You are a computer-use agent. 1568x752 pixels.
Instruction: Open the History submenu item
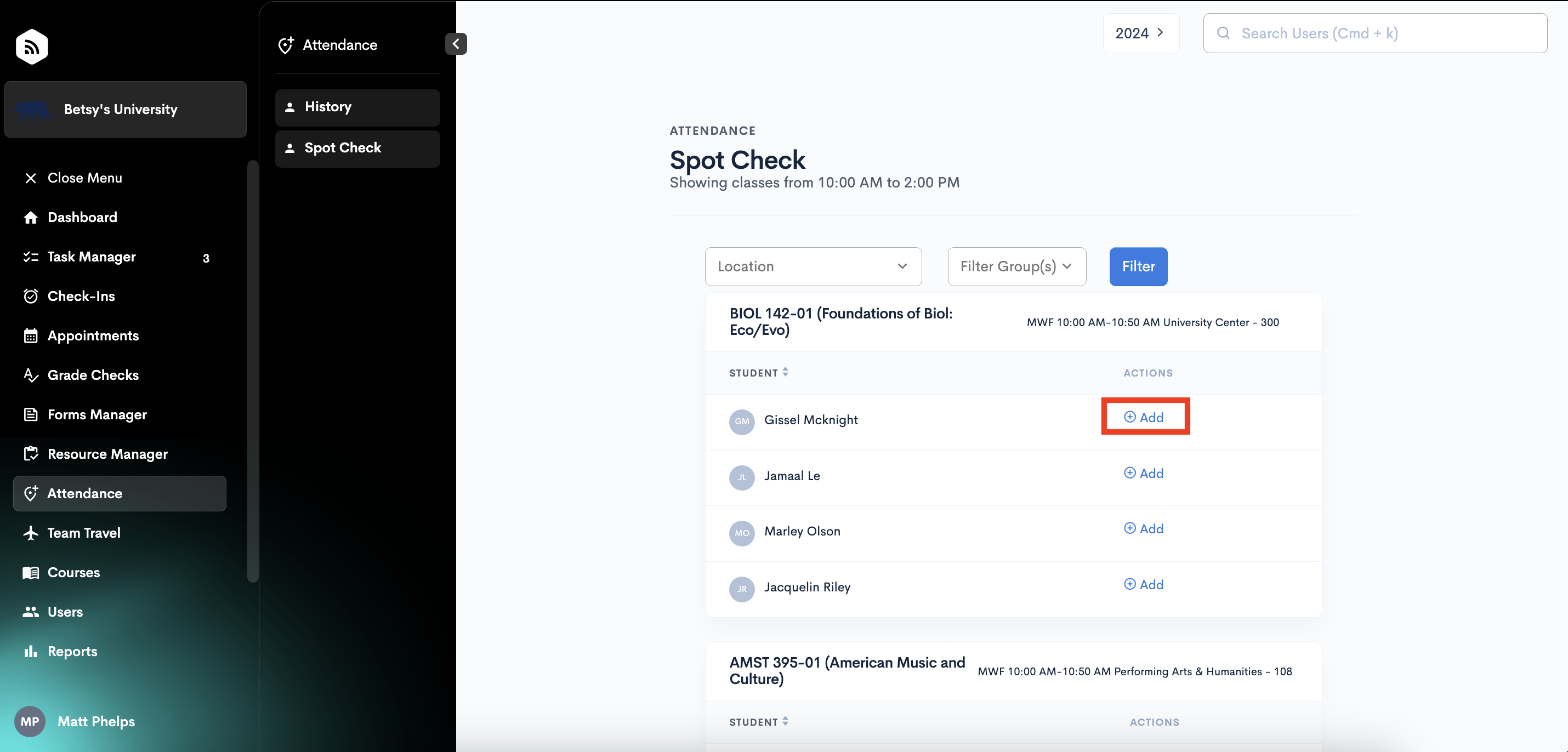point(357,107)
